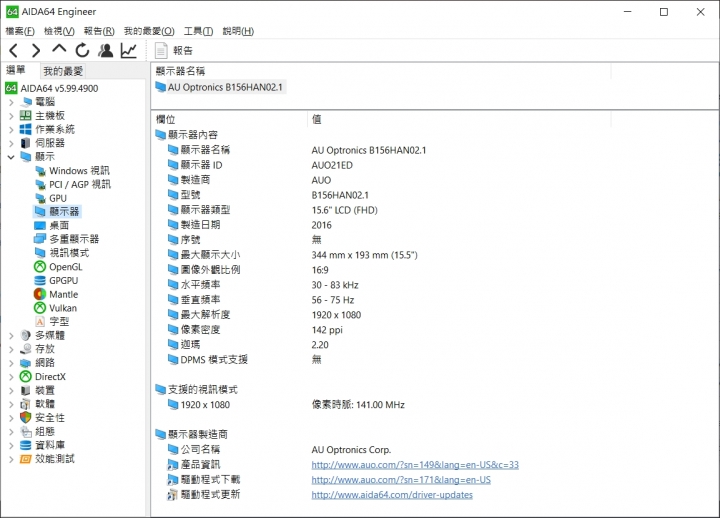
Task: Click the 資料庫 database icon
Action: pyautogui.click(x=26, y=445)
